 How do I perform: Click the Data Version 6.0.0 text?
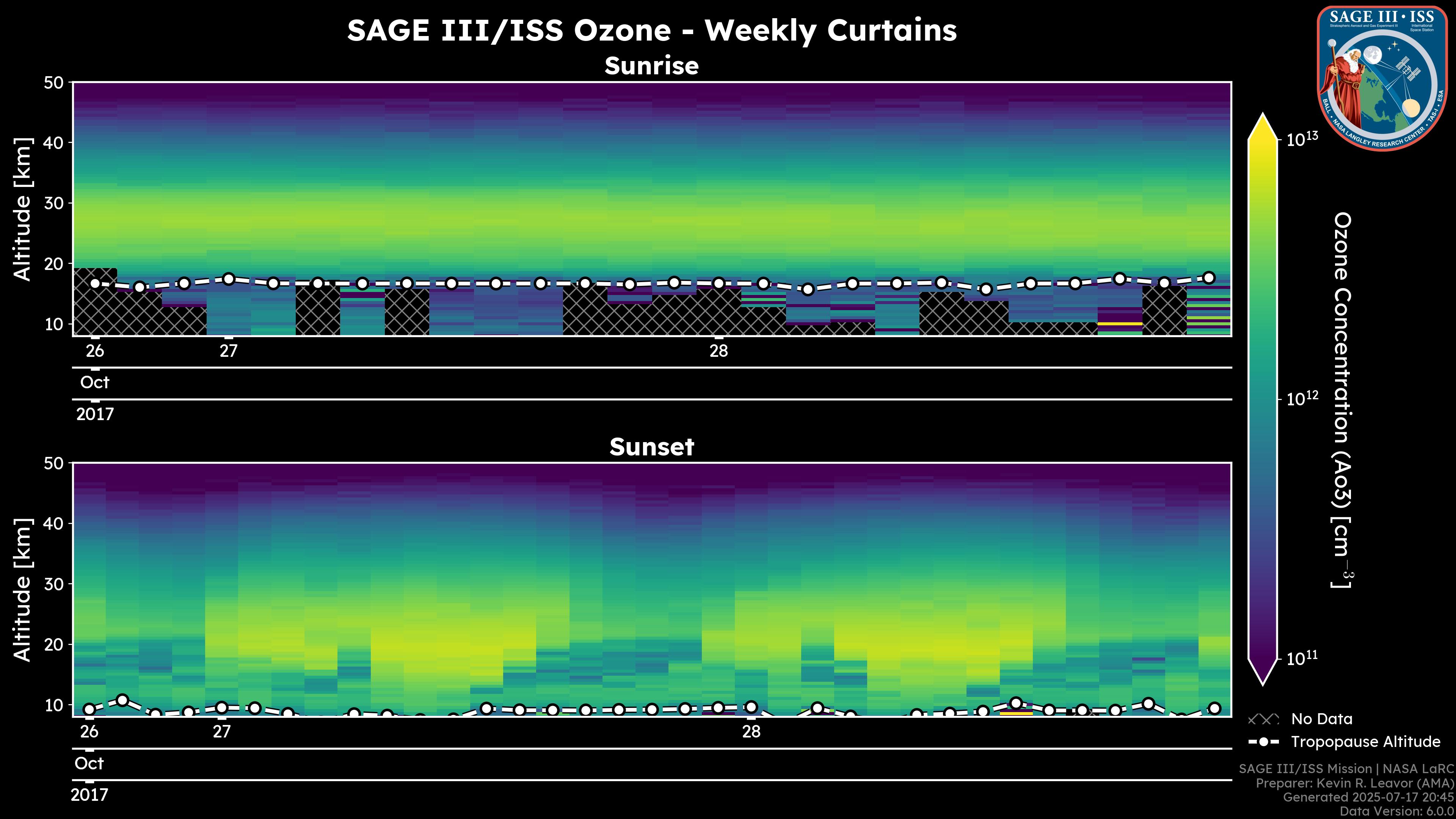pyautogui.click(x=1397, y=811)
